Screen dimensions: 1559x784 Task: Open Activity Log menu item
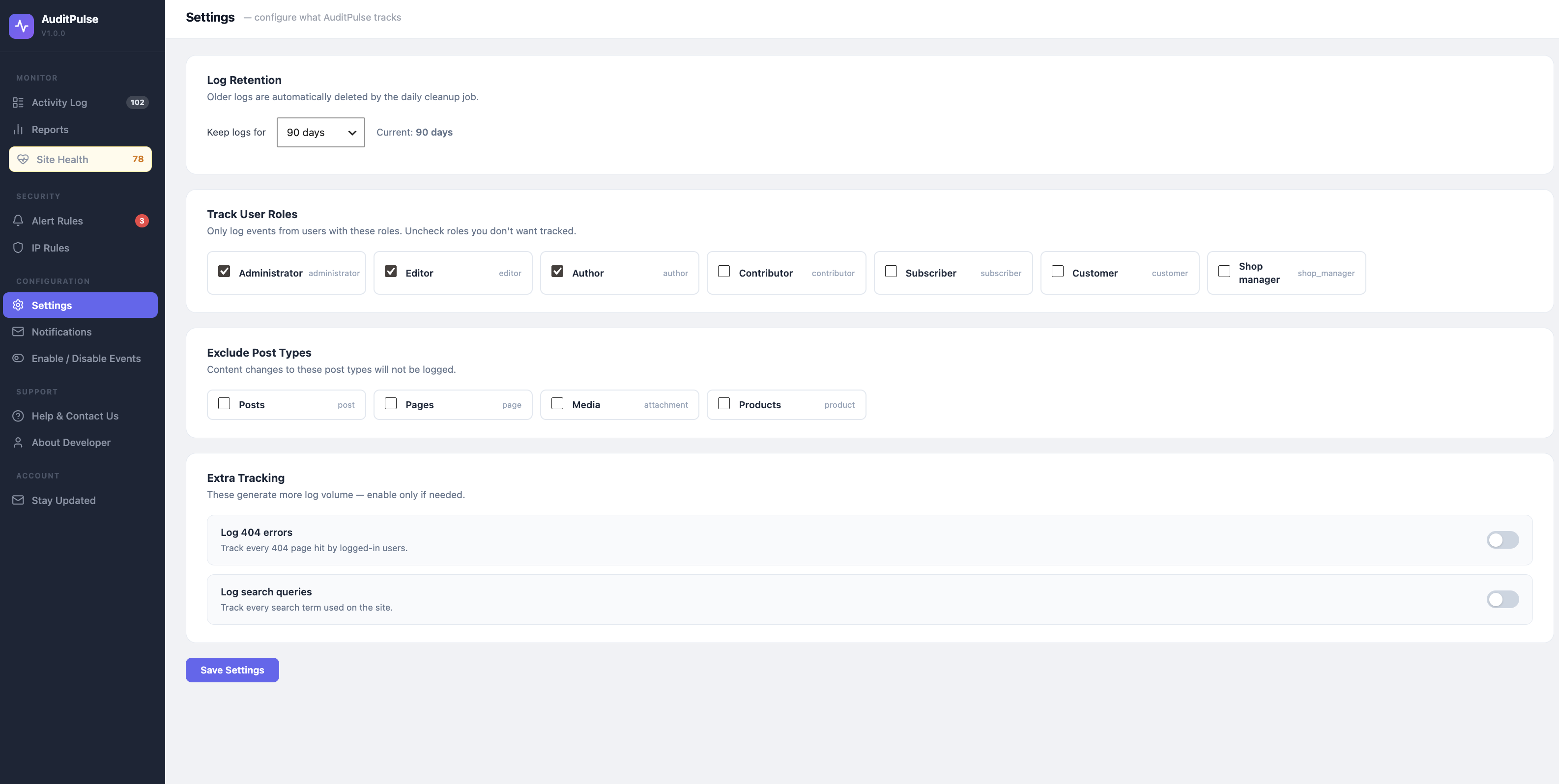(x=81, y=102)
